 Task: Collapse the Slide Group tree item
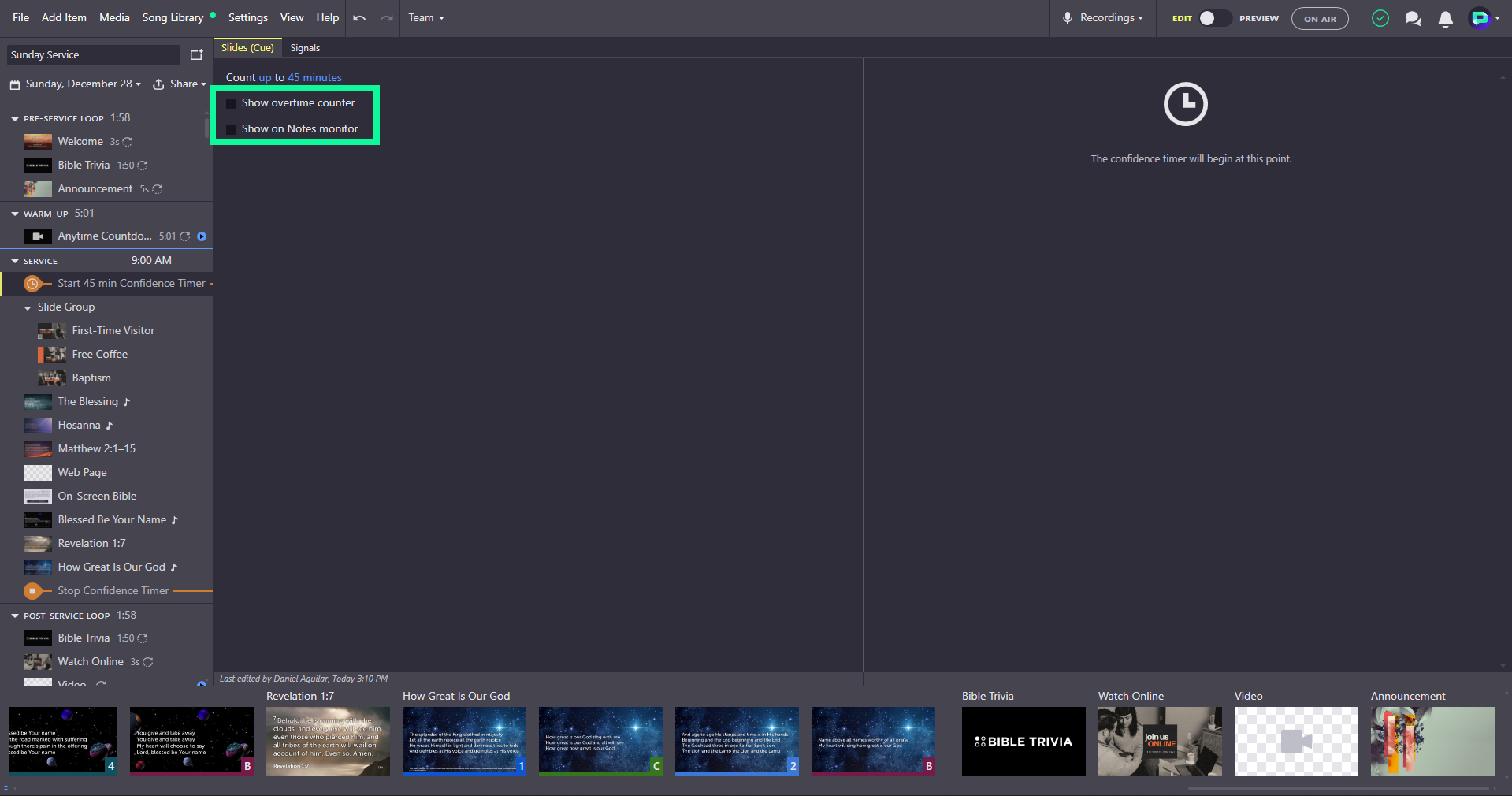tap(28, 308)
